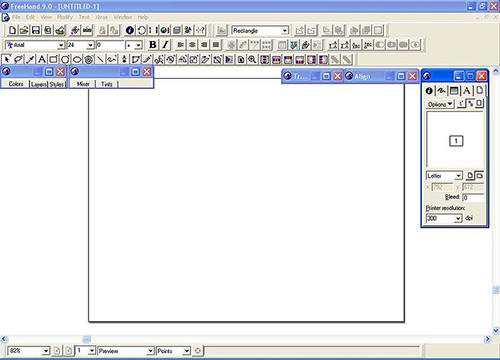Click page thumbnail numbered 1
500x360 pixels.
pyautogui.click(x=456, y=141)
